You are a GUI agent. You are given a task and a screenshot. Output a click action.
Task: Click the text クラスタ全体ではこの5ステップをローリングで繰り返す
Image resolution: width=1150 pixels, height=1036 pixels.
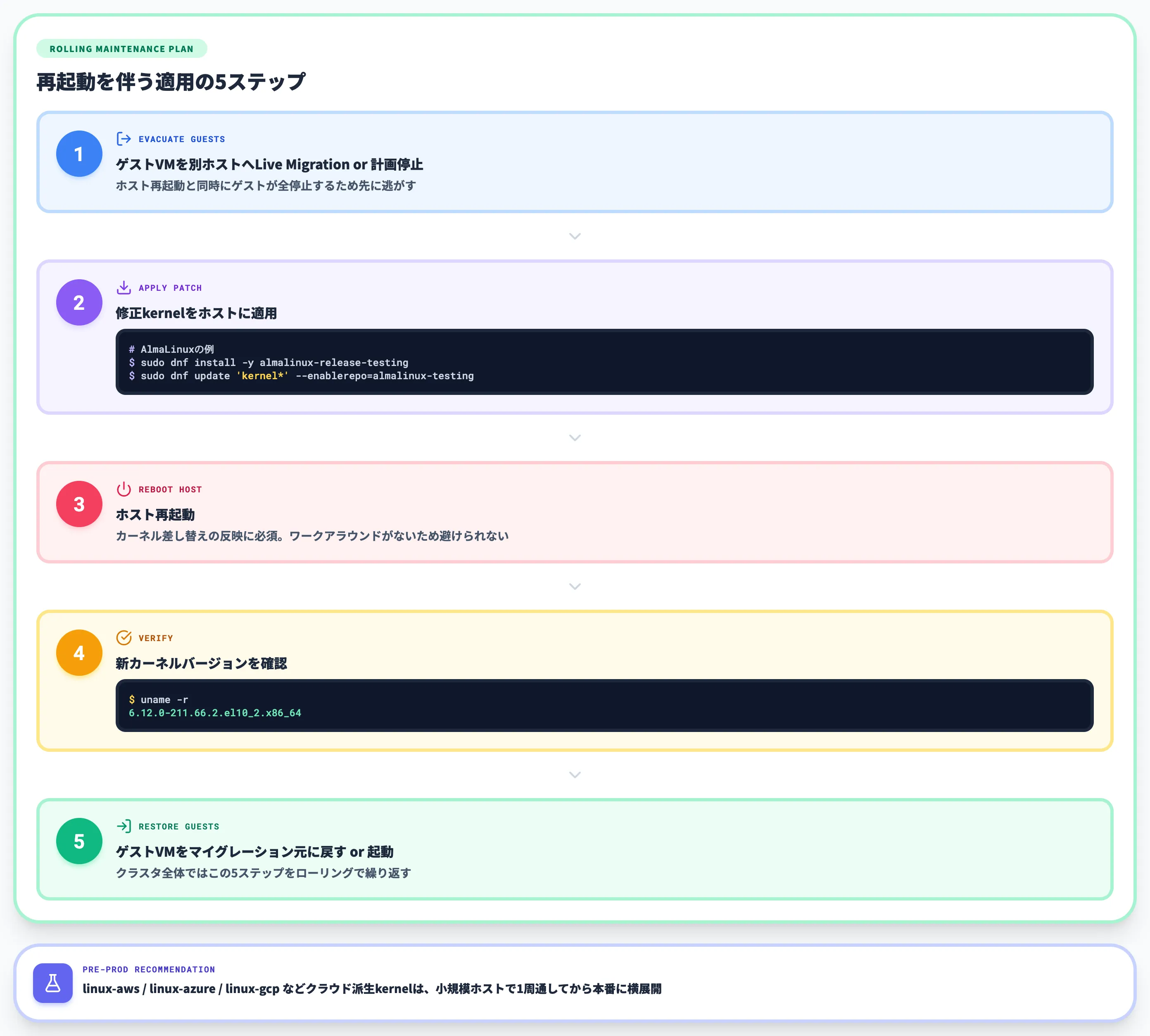point(264,873)
